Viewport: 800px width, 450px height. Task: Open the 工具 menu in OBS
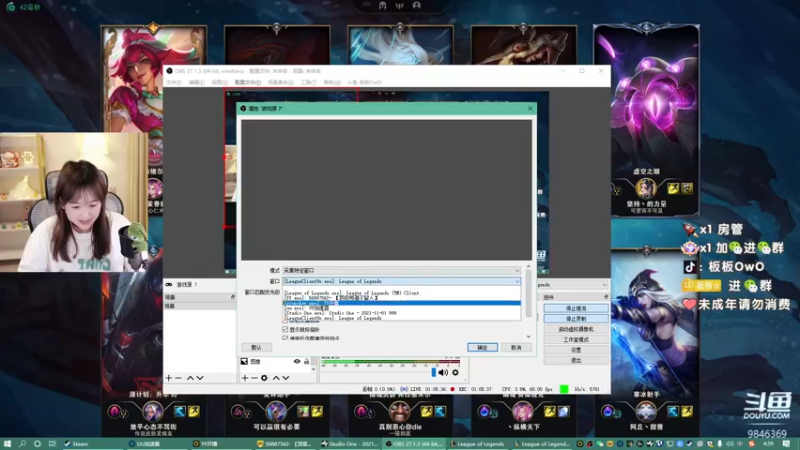(309, 82)
